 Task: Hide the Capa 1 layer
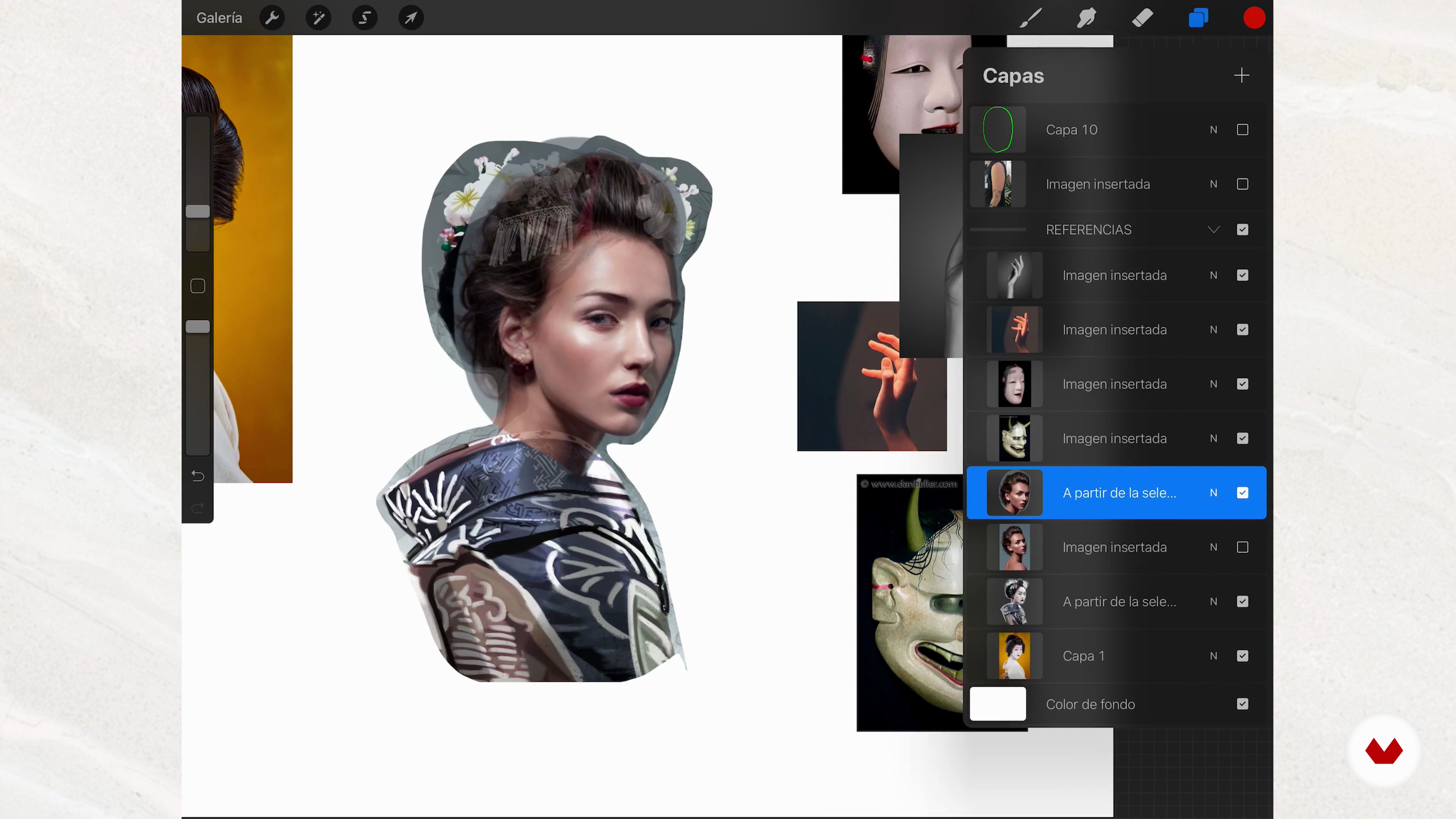tap(1243, 656)
